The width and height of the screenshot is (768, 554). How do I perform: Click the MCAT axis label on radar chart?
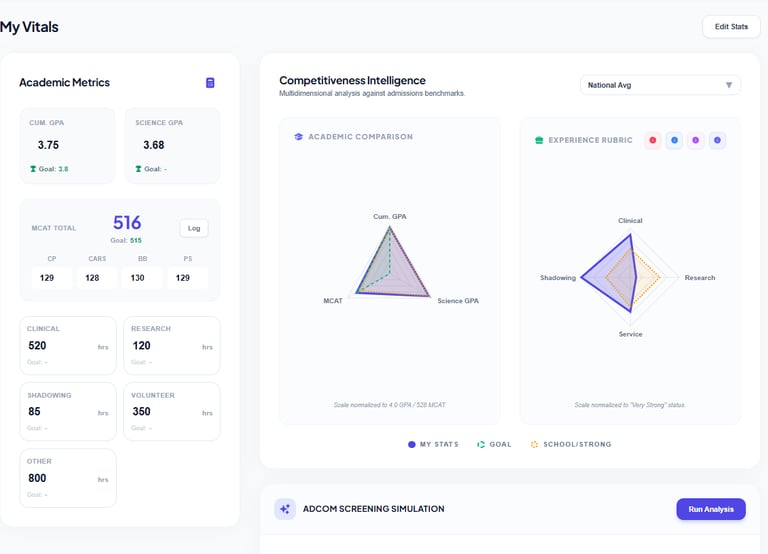tap(333, 301)
